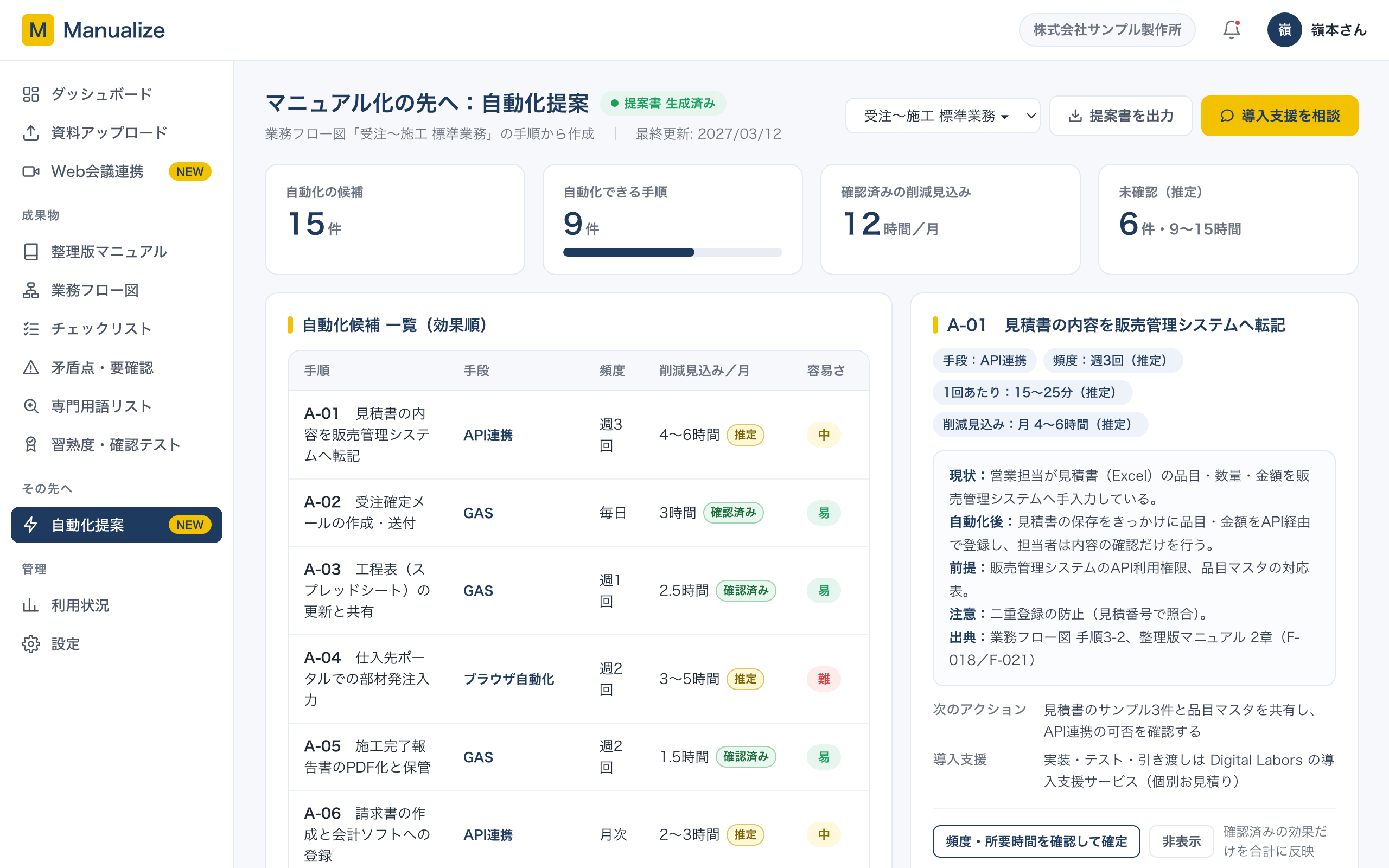
Task: Open the ダッシュボード menu item
Action: pyautogui.click(x=117, y=94)
